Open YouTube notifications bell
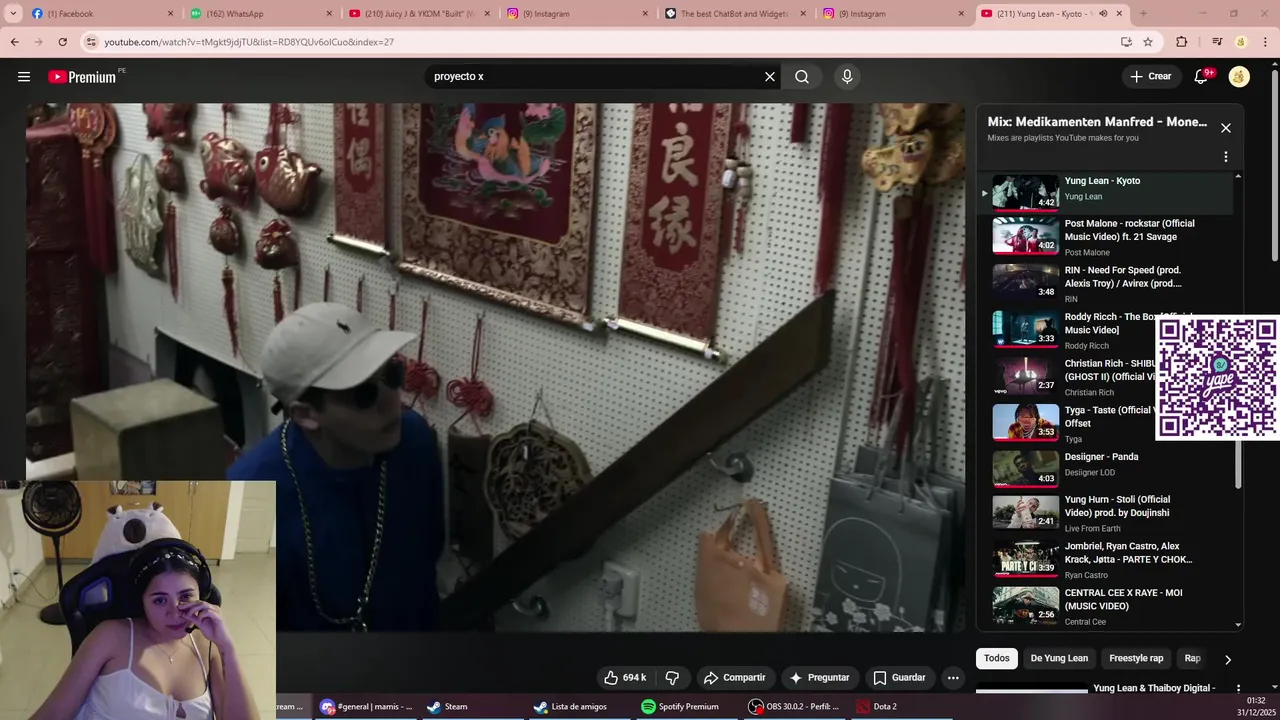The height and width of the screenshot is (720, 1280). pos(1202,77)
